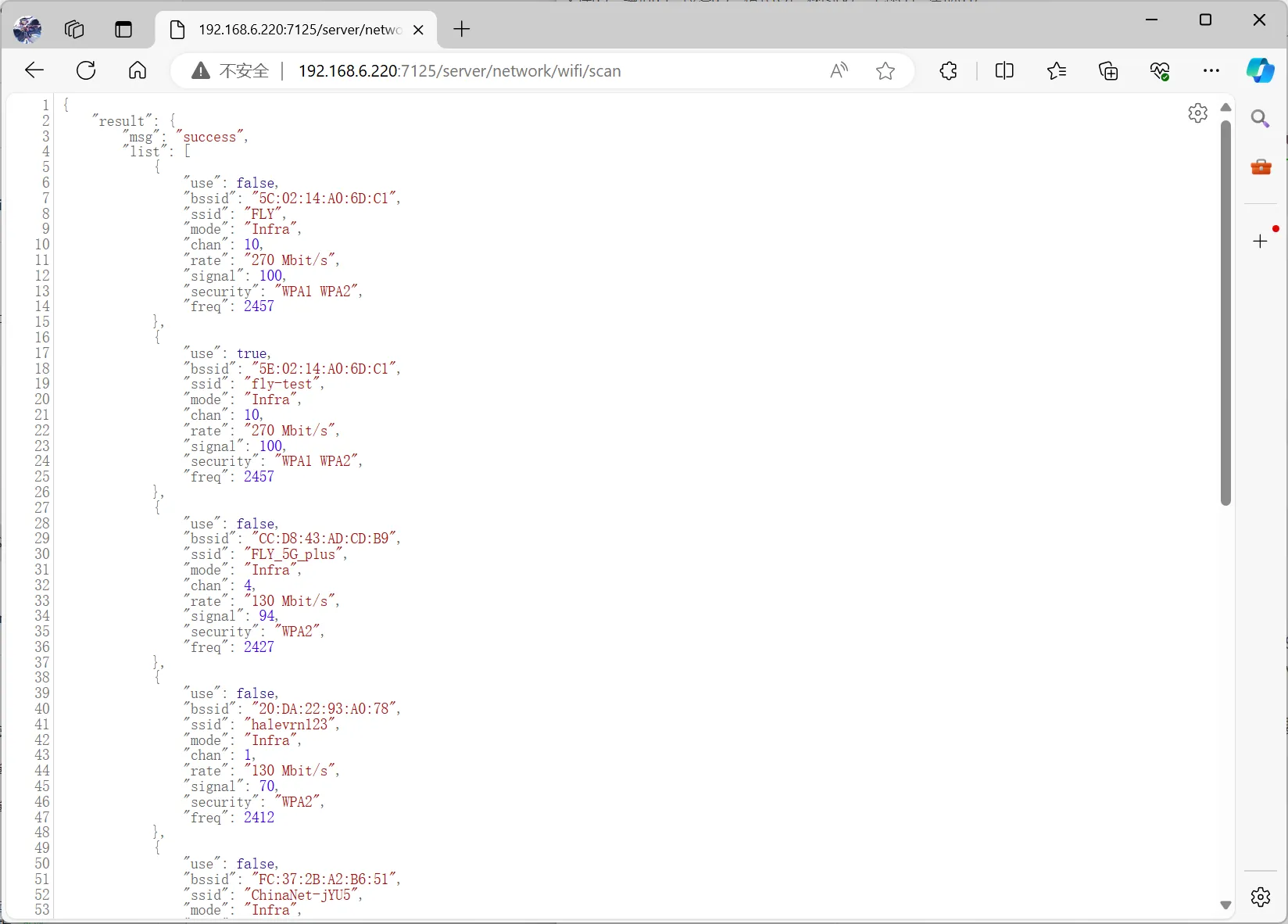This screenshot has width=1288, height=924.
Task: Open the Copilot sidebar
Action: [1260, 70]
